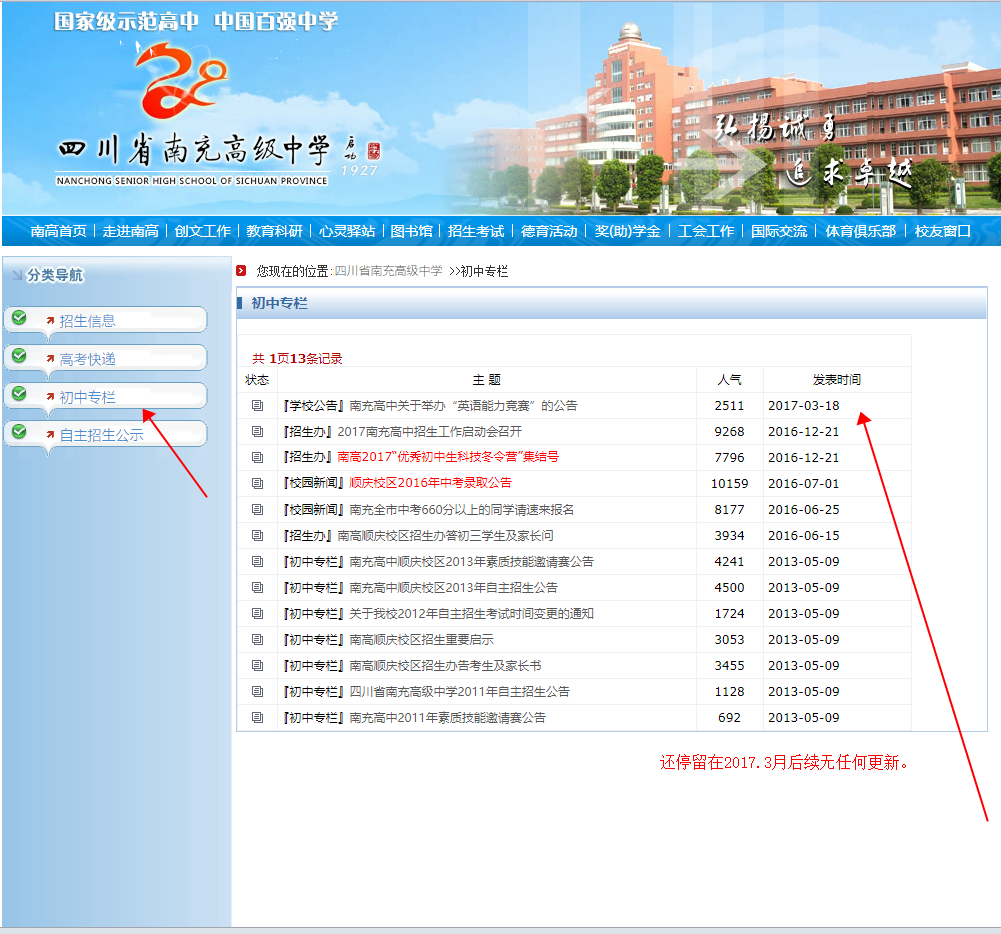Click the red arrow icon before 您现在的位置
1001x934 pixels.
[241, 271]
